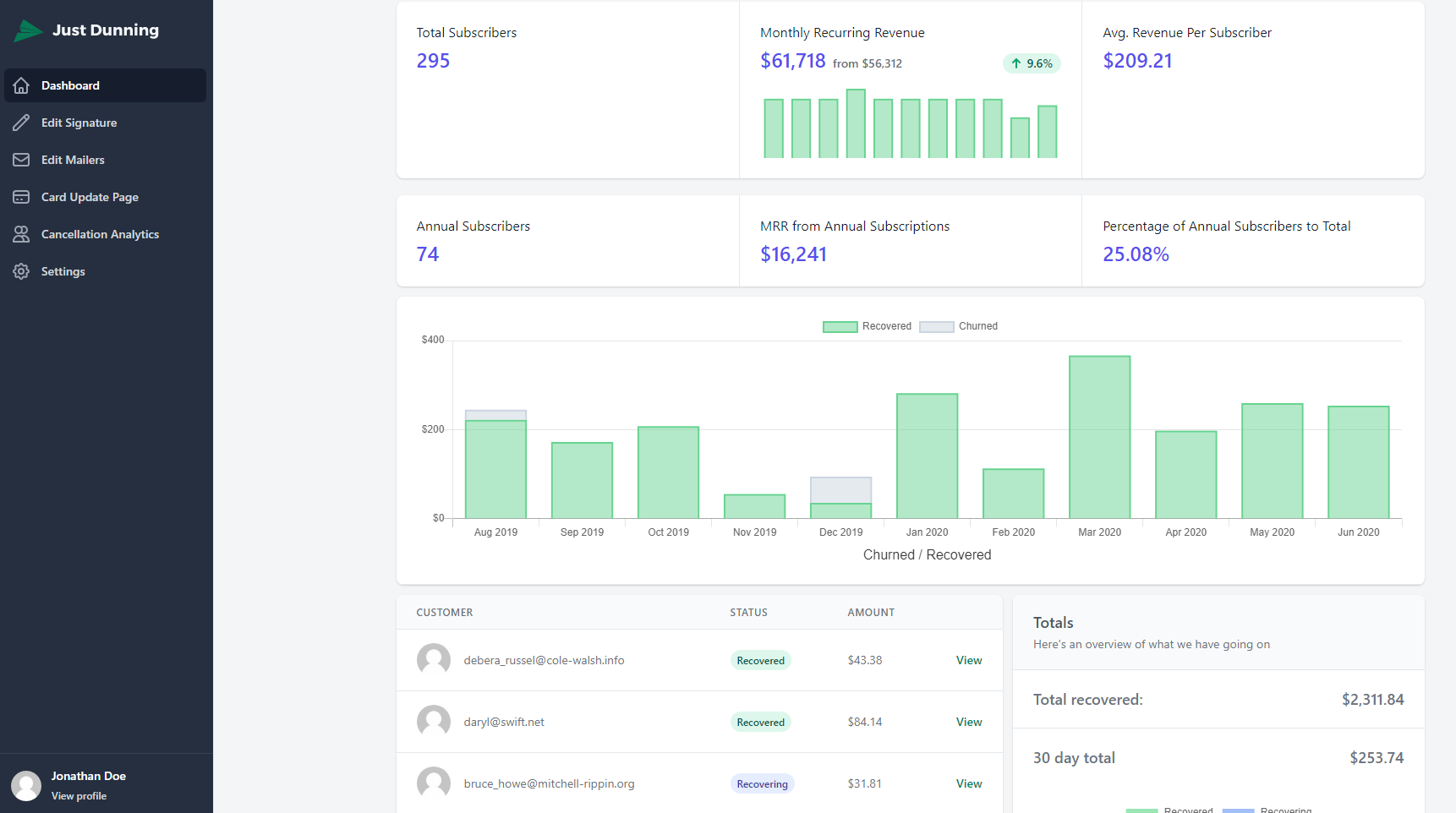Viewport: 1456px width, 813px height.
Task: View details for bruce_howe@mitchell-rippin.org
Action: [x=968, y=783]
